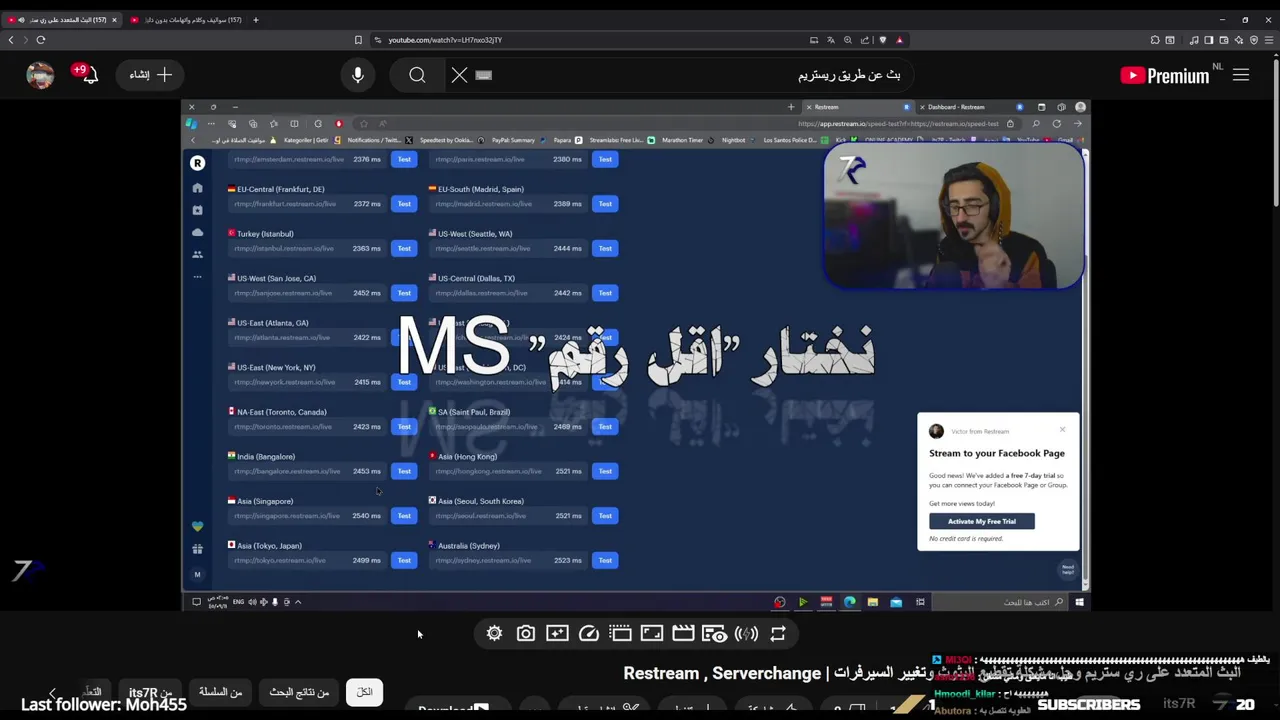Select the first YouTube browser tab
The height and width of the screenshot is (720, 1280).
62,20
